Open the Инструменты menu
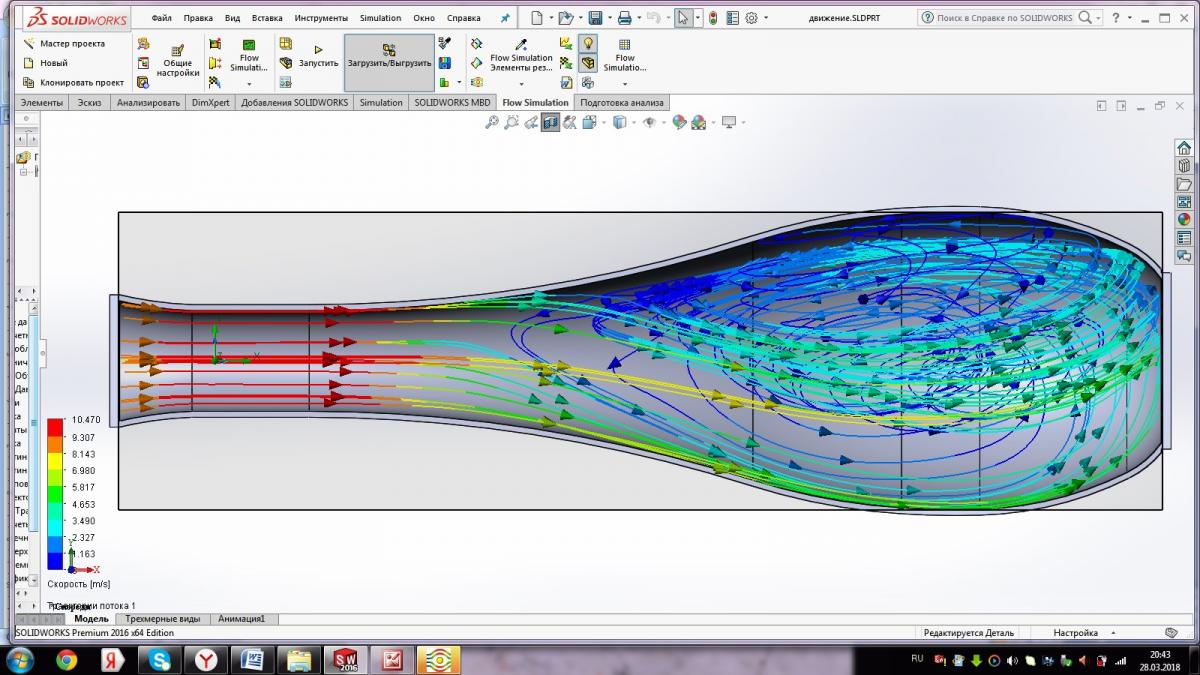The image size is (1200, 675). 321,18
